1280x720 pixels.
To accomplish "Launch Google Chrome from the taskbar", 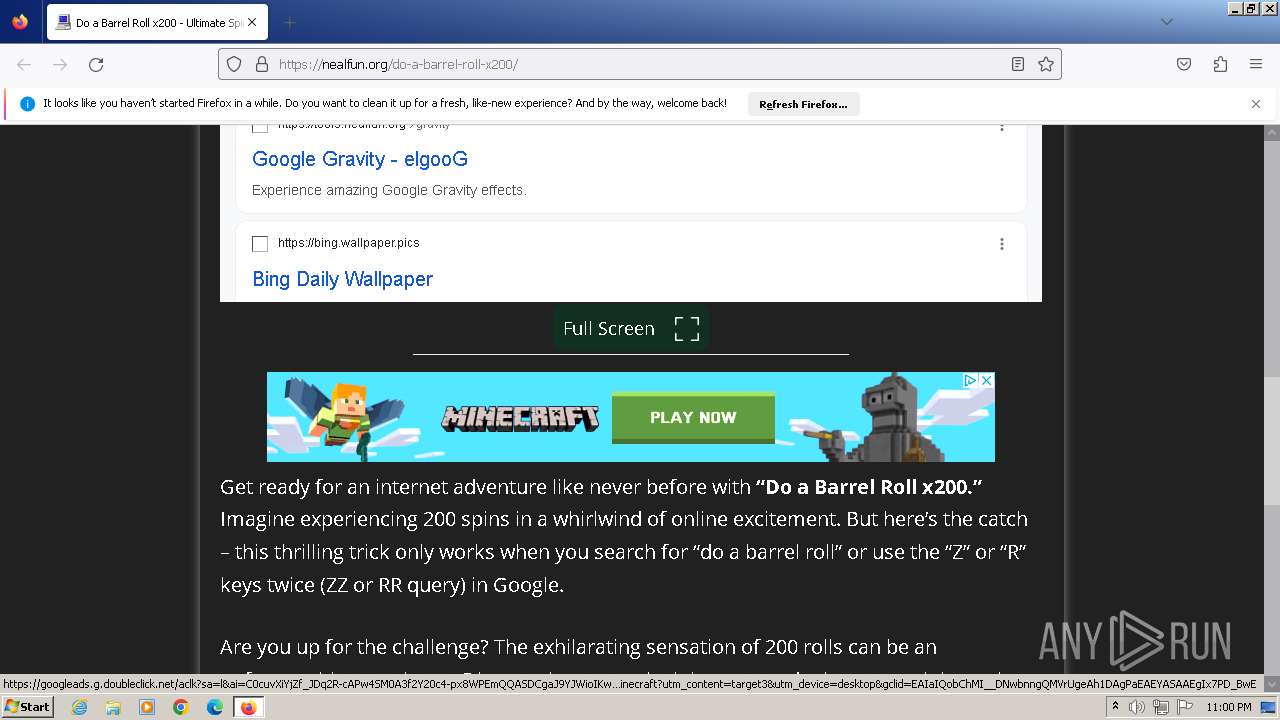I will coord(181,707).
